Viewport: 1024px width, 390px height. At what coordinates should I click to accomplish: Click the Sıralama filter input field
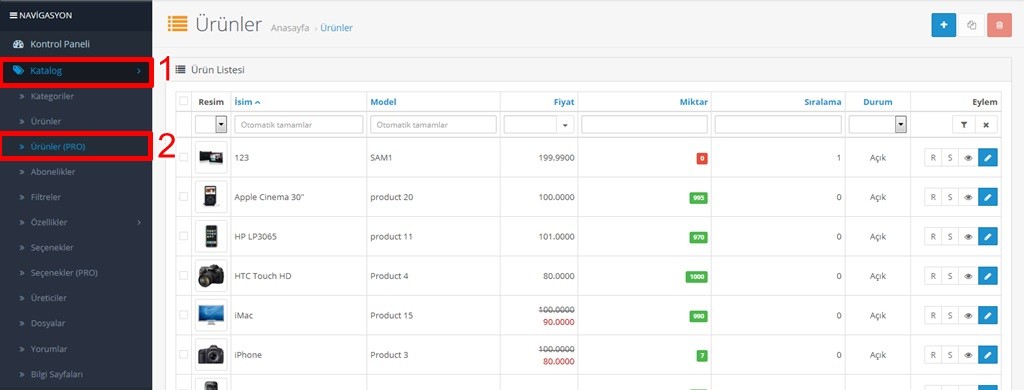(778, 125)
